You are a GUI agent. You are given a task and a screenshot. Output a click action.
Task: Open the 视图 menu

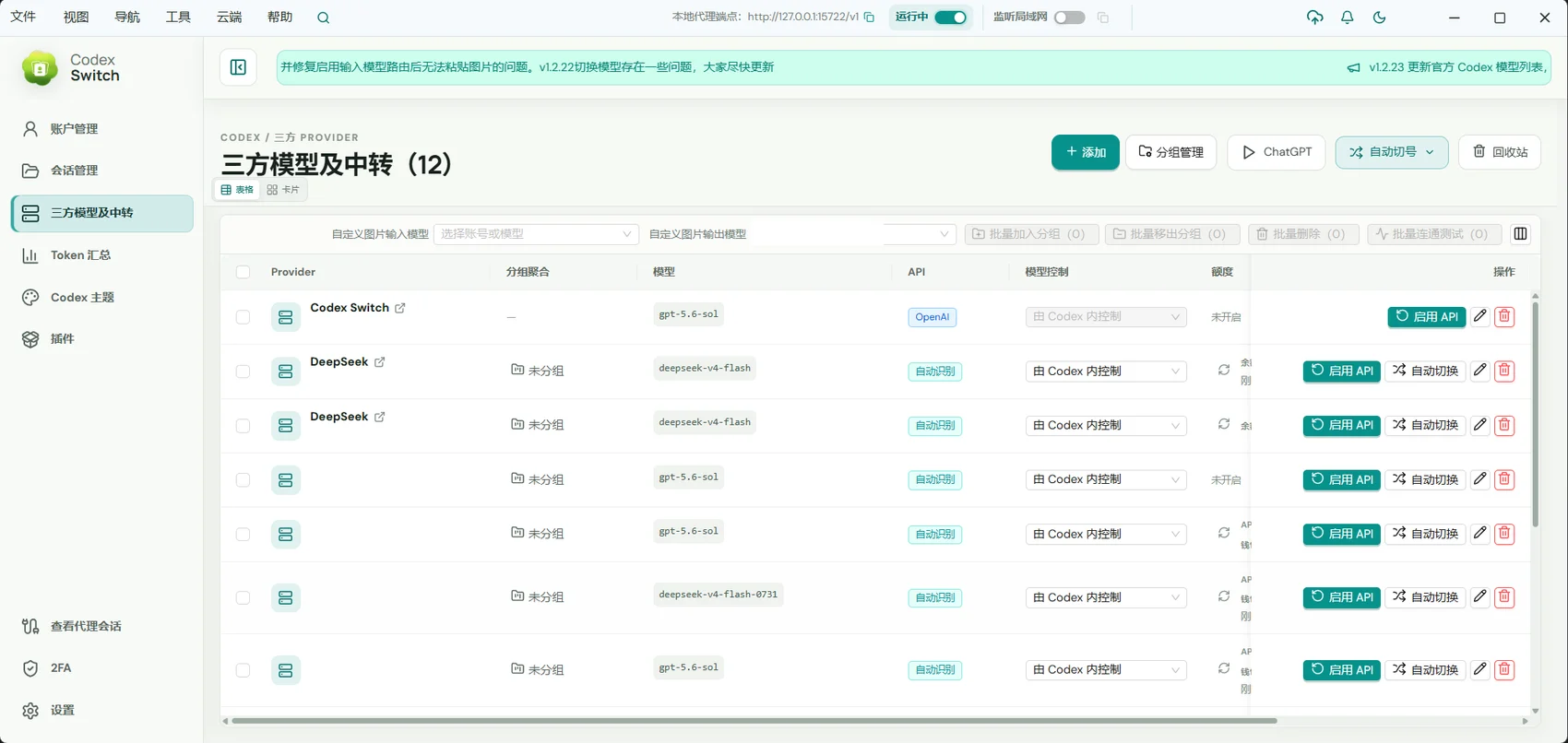coord(76,18)
